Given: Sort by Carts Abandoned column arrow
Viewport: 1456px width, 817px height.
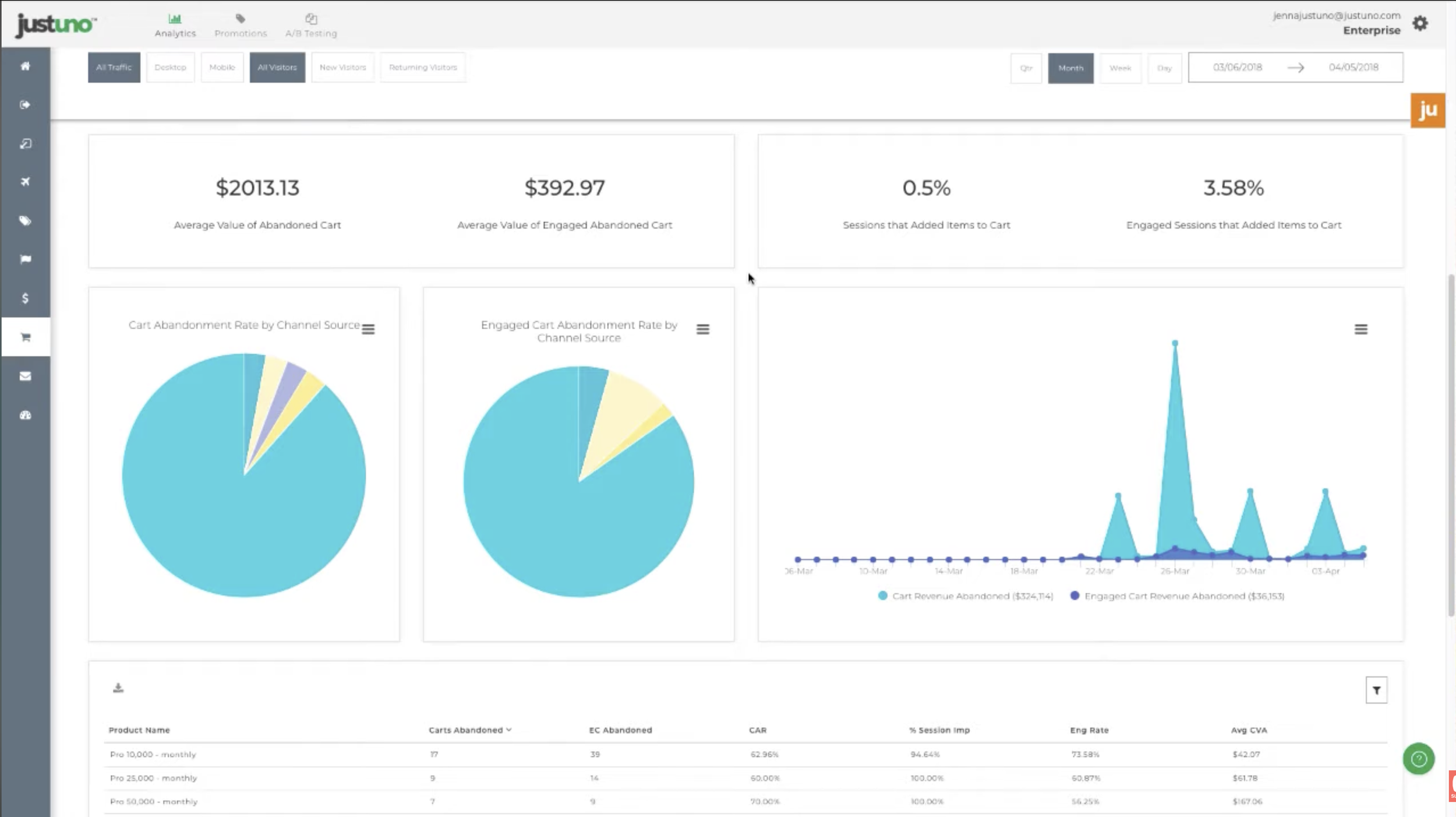Looking at the screenshot, I should tap(509, 730).
